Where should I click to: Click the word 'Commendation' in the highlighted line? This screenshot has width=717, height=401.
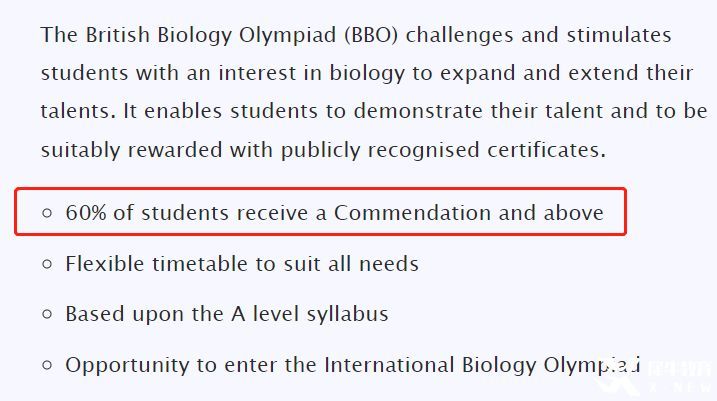(412, 213)
